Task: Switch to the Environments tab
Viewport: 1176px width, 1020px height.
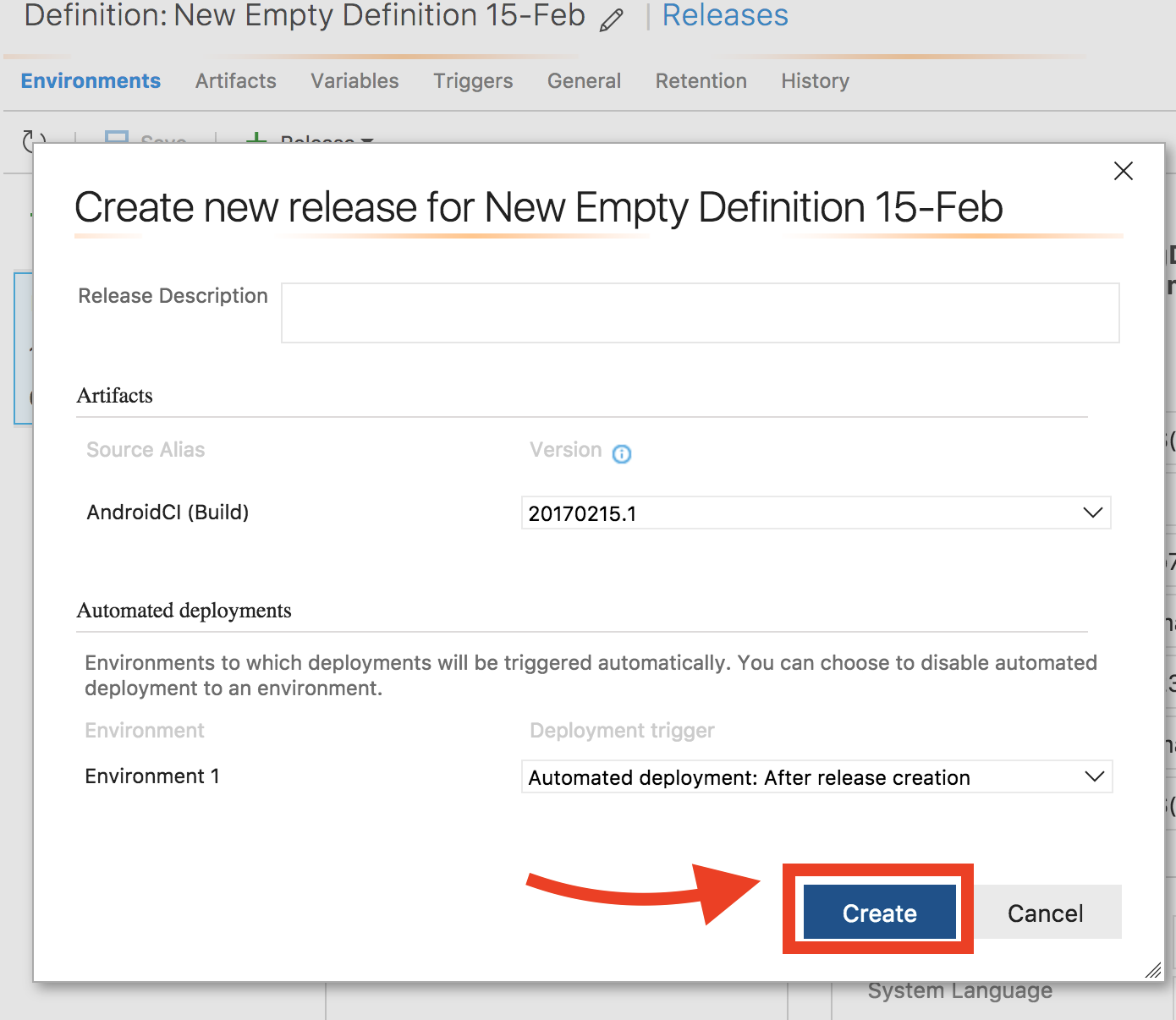Action: 91,81
